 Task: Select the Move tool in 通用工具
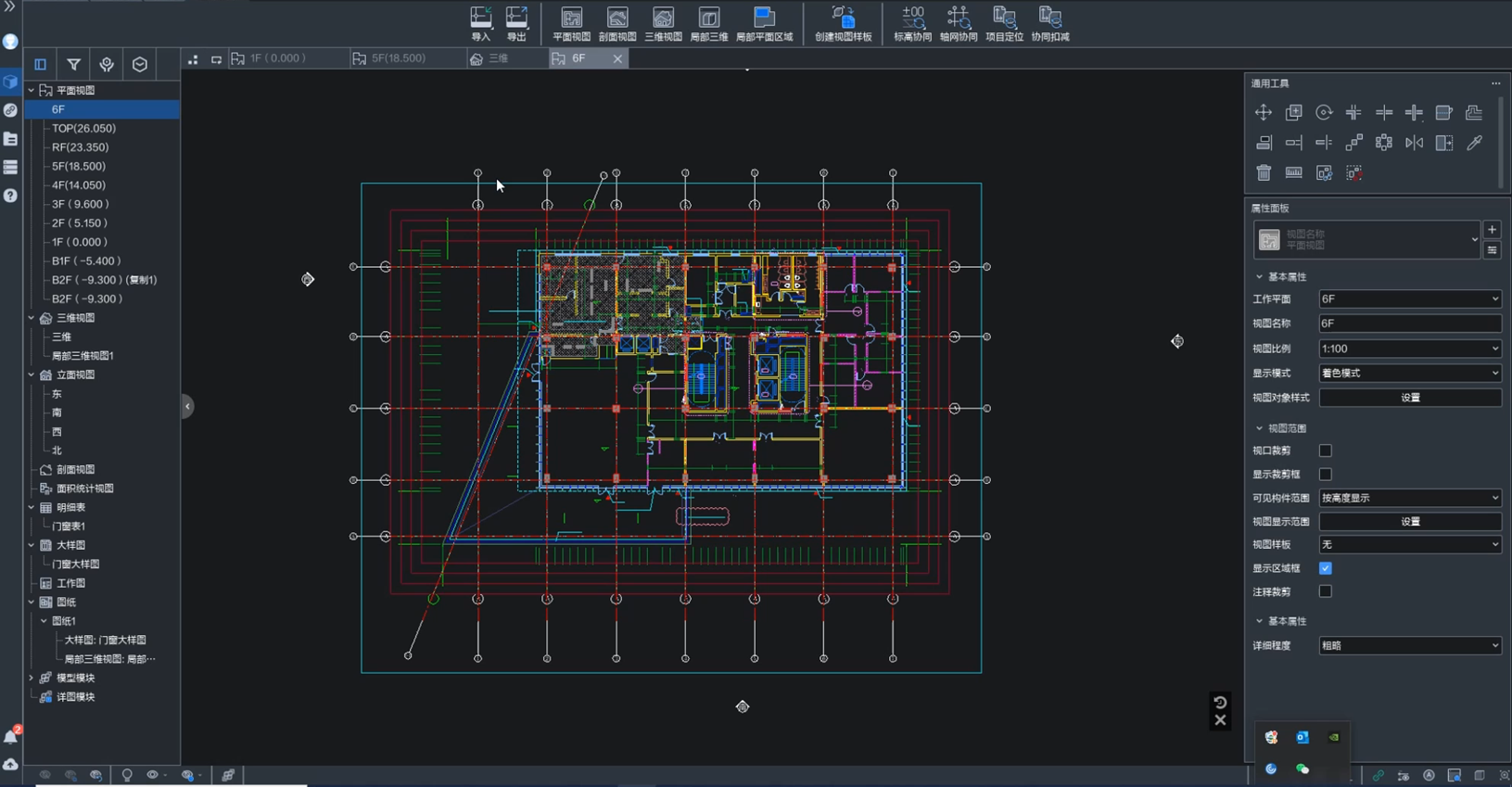(x=1264, y=113)
